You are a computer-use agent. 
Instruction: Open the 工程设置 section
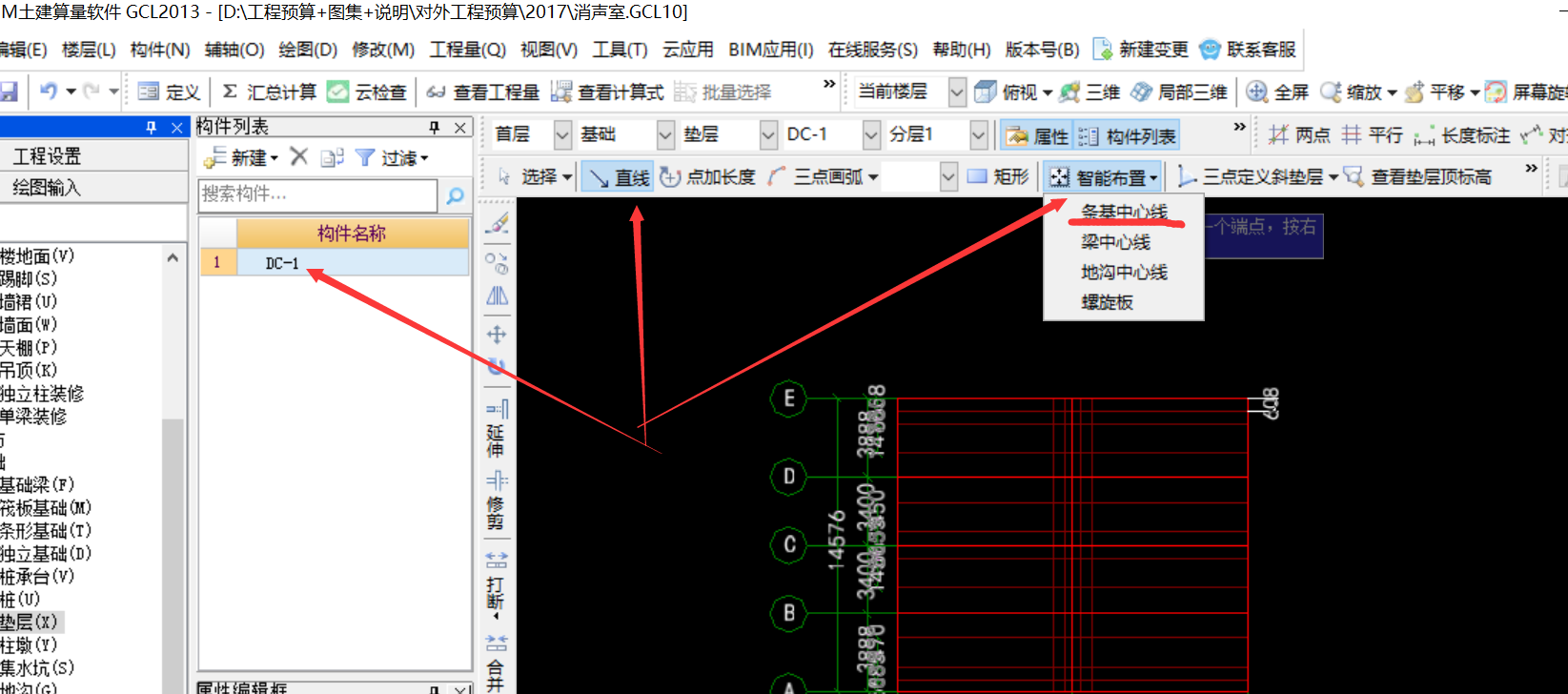click(93, 156)
